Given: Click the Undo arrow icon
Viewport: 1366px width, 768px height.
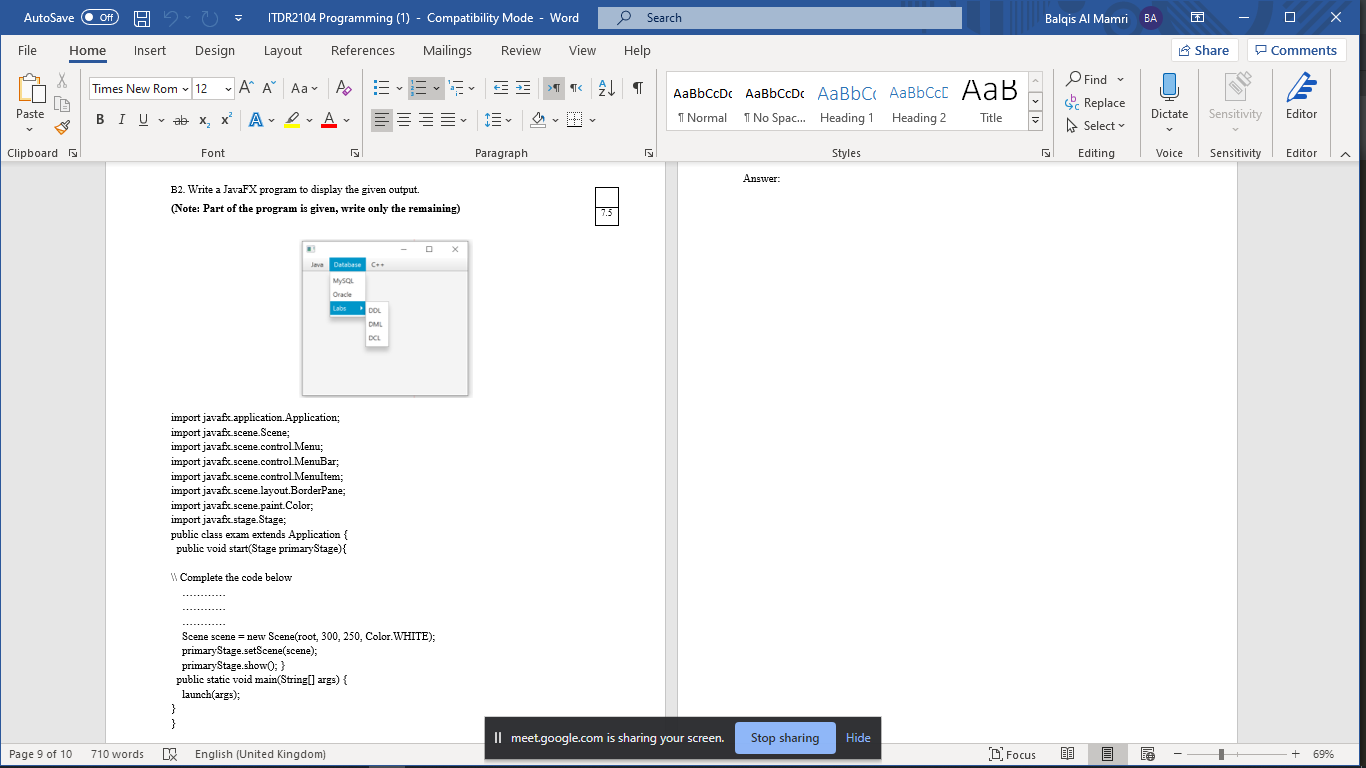Looking at the screenshot, I should (x=170, y=18).
